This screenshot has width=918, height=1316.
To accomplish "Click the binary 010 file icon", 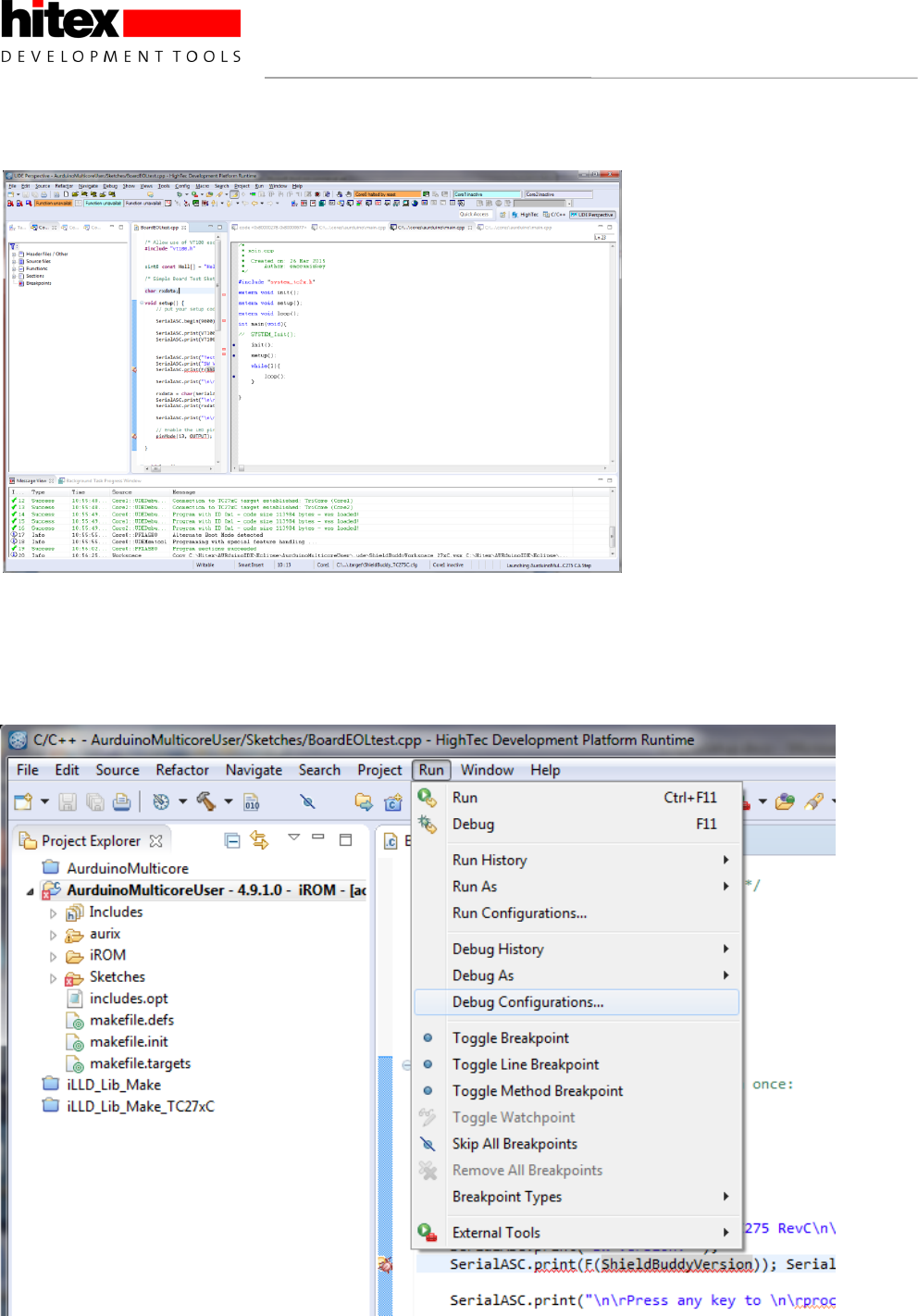I will point(252,801).
